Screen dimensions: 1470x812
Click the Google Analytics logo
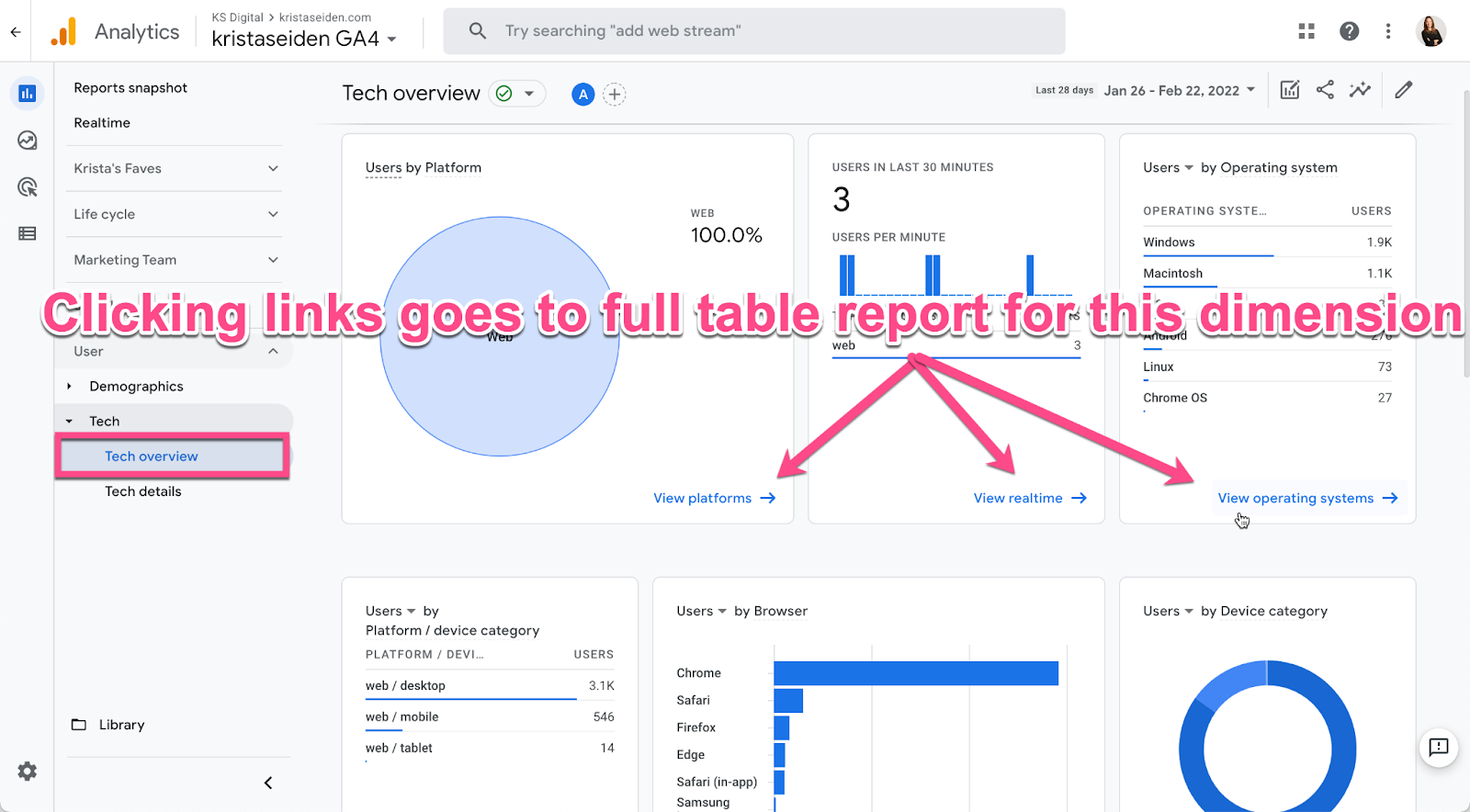(x=63, y=31)
